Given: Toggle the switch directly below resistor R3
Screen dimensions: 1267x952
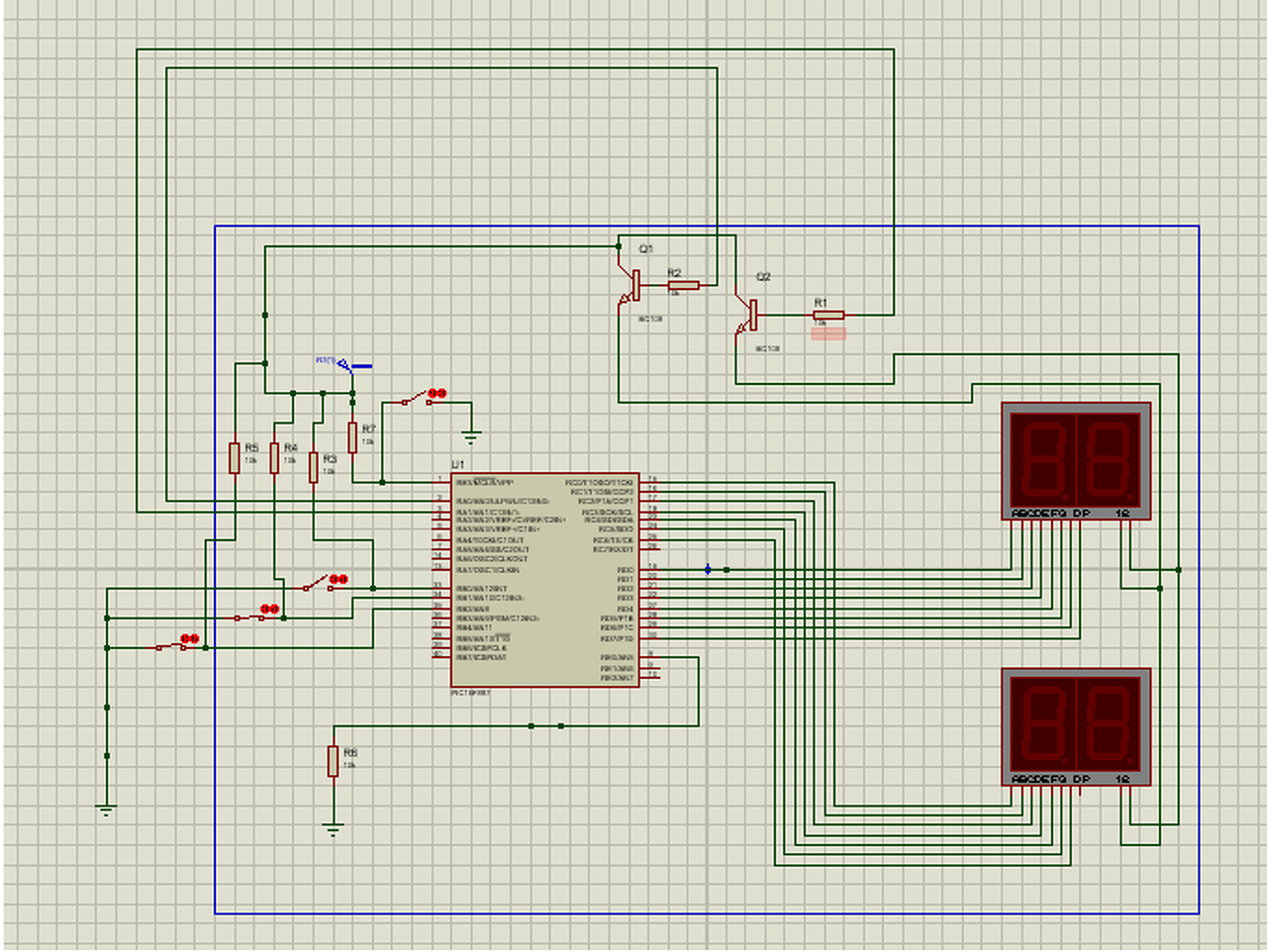Looking at the screenshot, I should coord(323,583).
